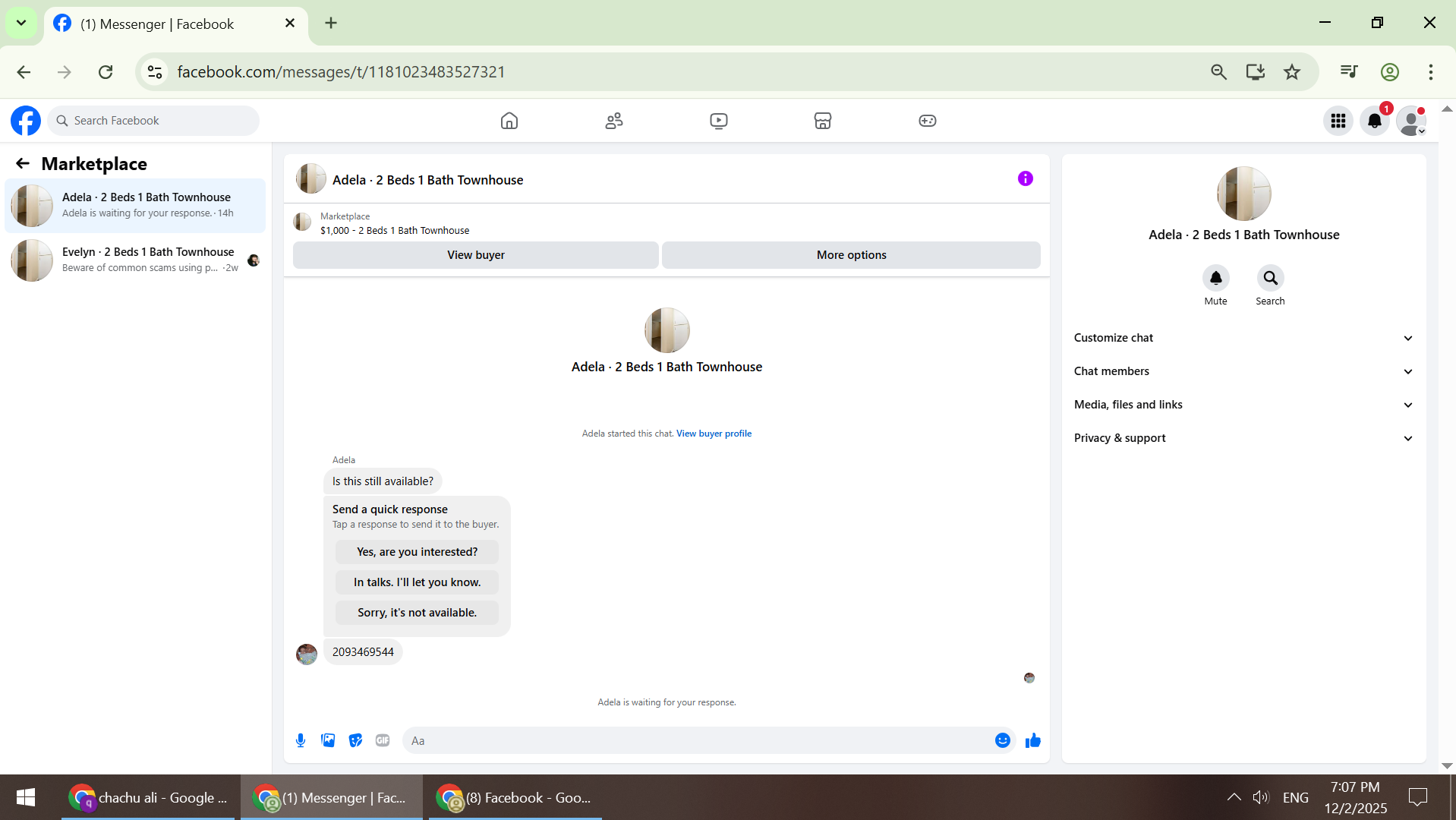This screenshot has width=1456, height=820.
Task: Click Chrome zoom magnifier icon in address bar
Action: (x=1219, y=72)
